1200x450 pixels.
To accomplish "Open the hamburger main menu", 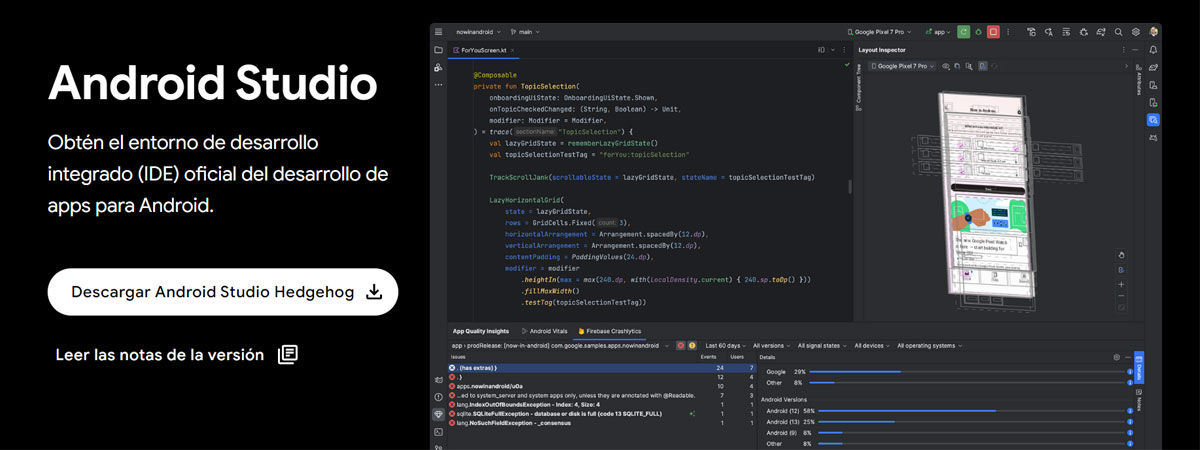I will coord(438,32).
